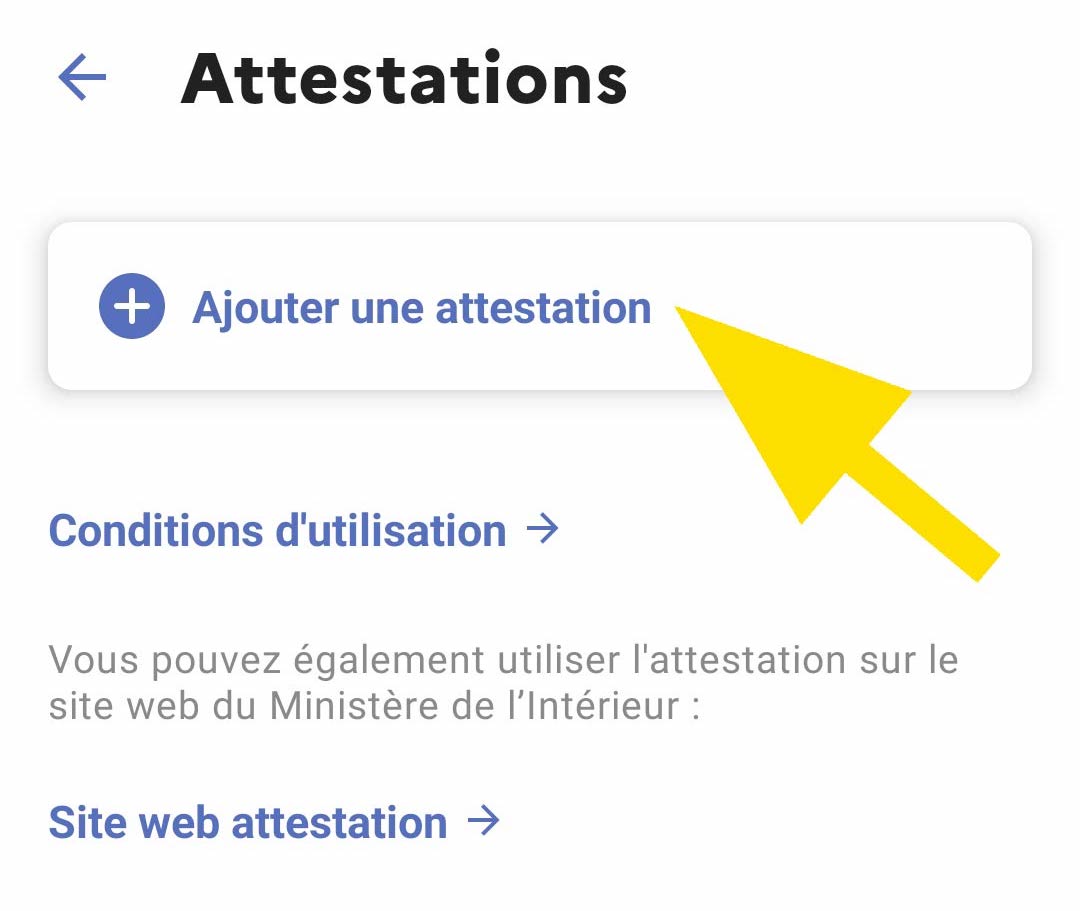This screenshot has height=911, width=1080.
Task: Click the arrow beside Site web attestation
Action: (x=484, y=821)
